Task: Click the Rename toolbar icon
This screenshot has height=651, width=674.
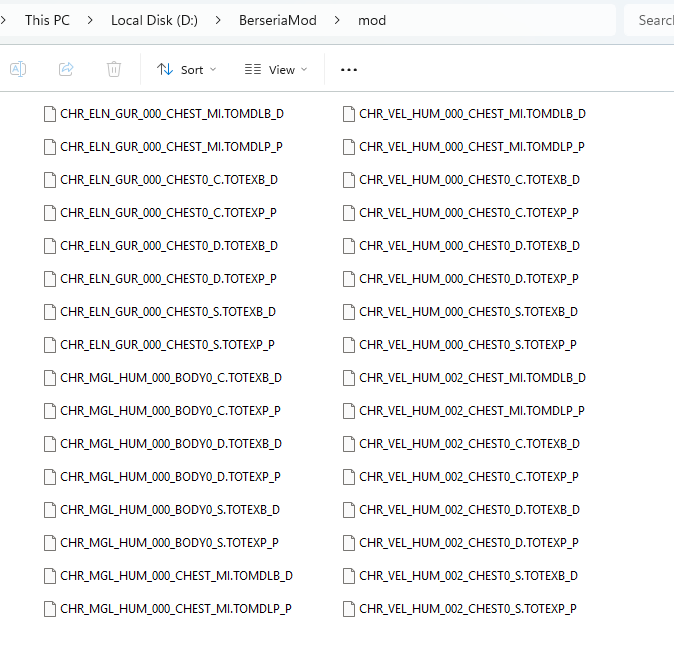Action: coord(18,69)
